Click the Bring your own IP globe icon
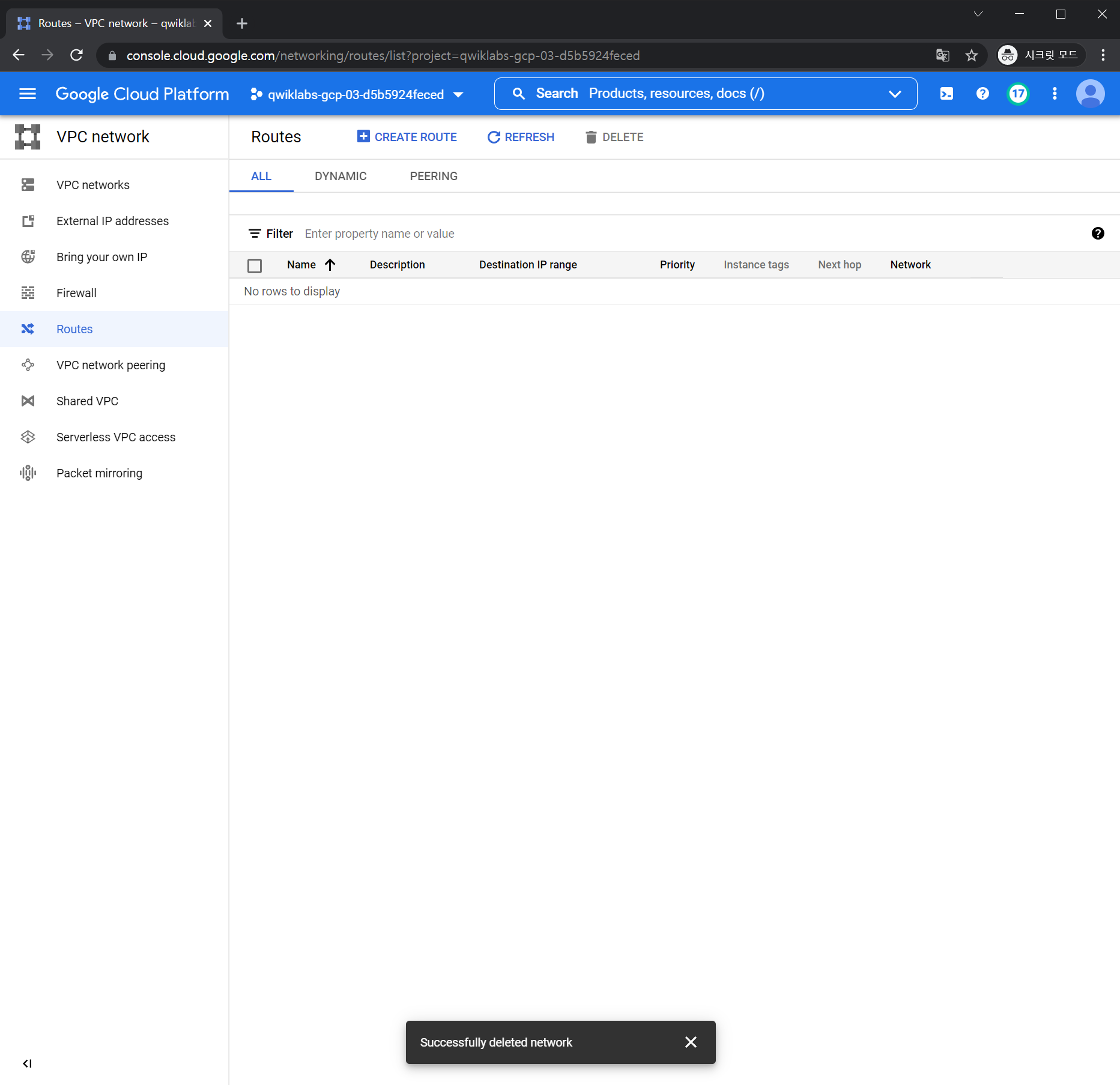Screen dimensions: 1120x1085 coord(28,257)
